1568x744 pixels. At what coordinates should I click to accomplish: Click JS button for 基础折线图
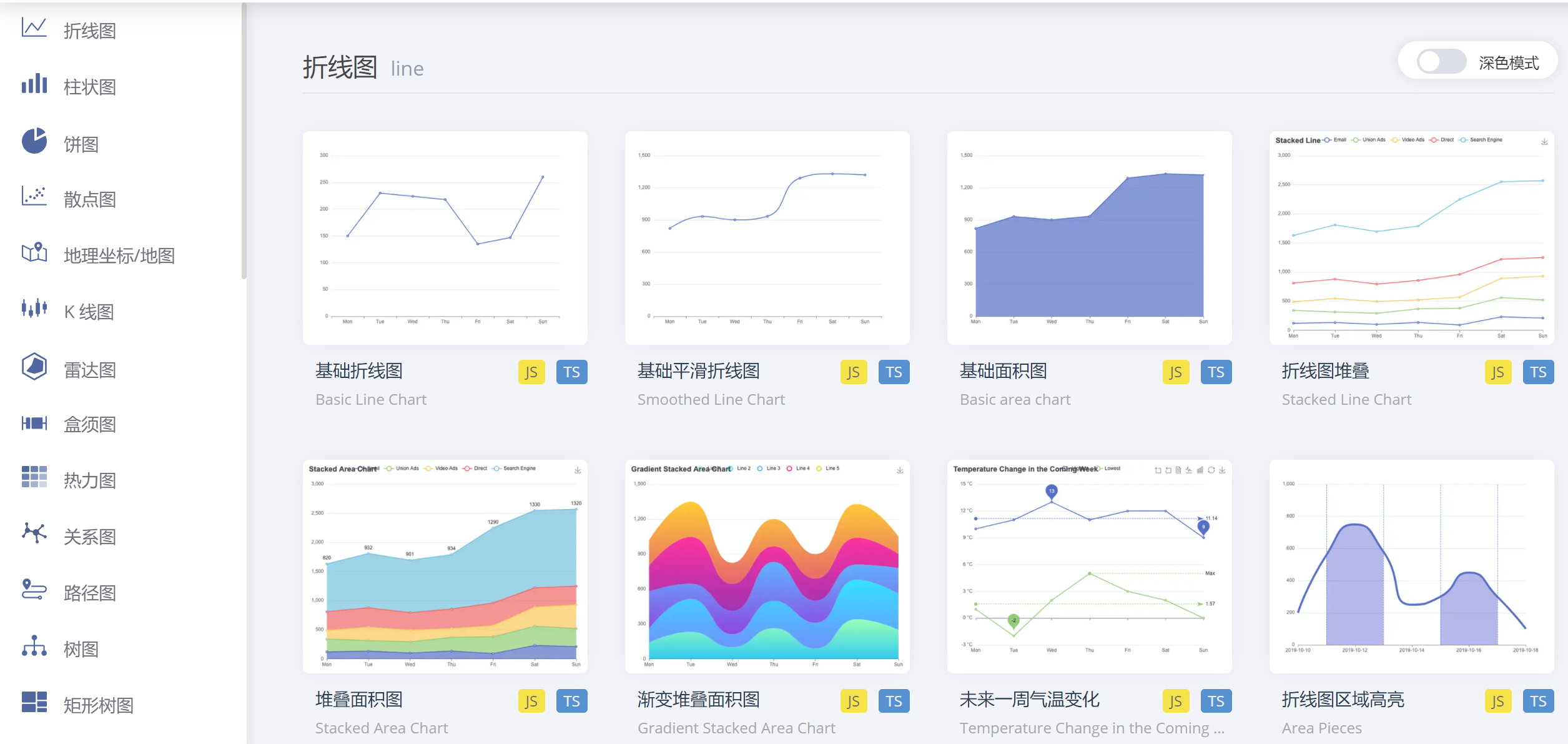coord(531,372)
